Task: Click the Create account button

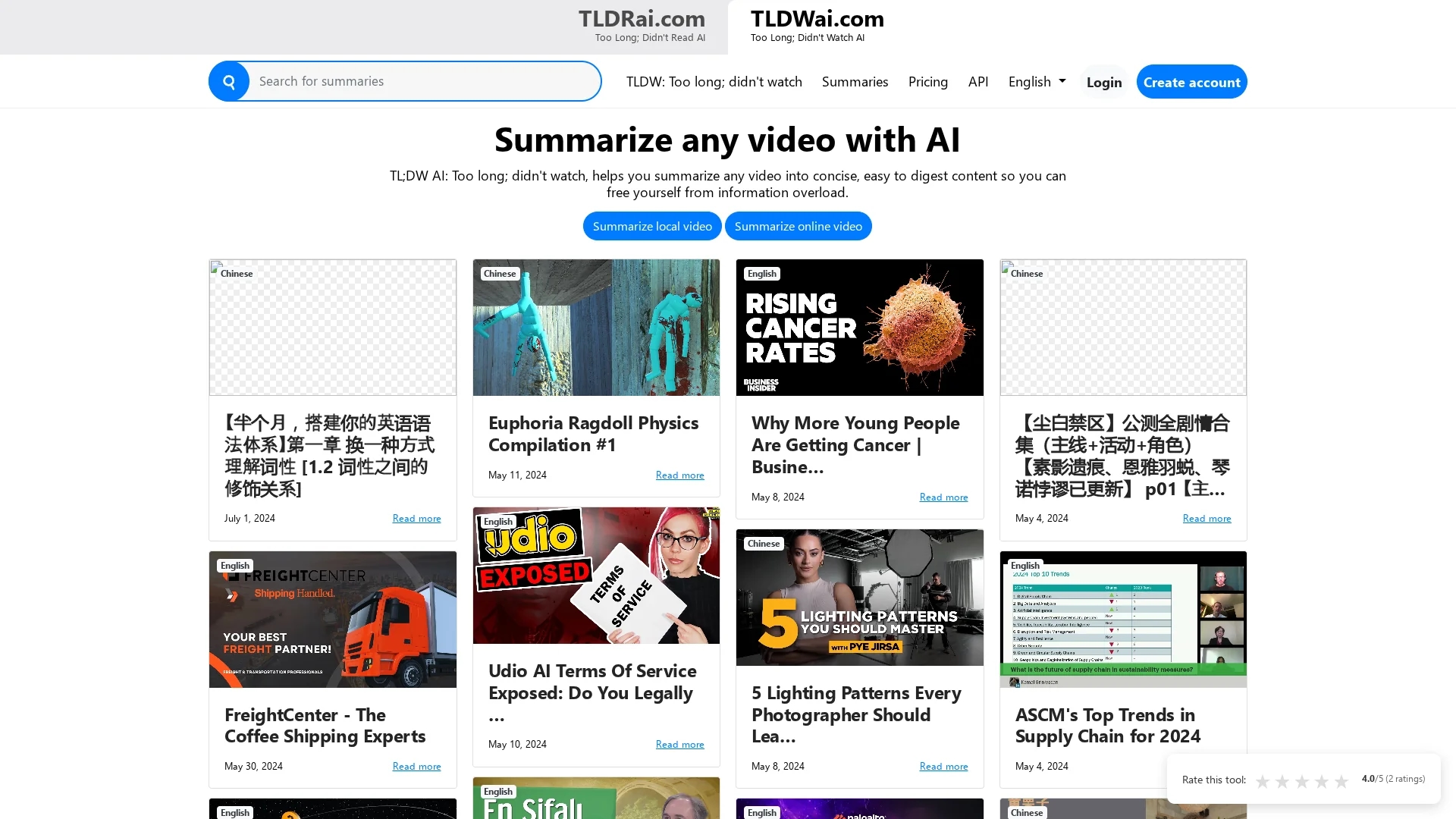Action: (x=1191, y=82)
